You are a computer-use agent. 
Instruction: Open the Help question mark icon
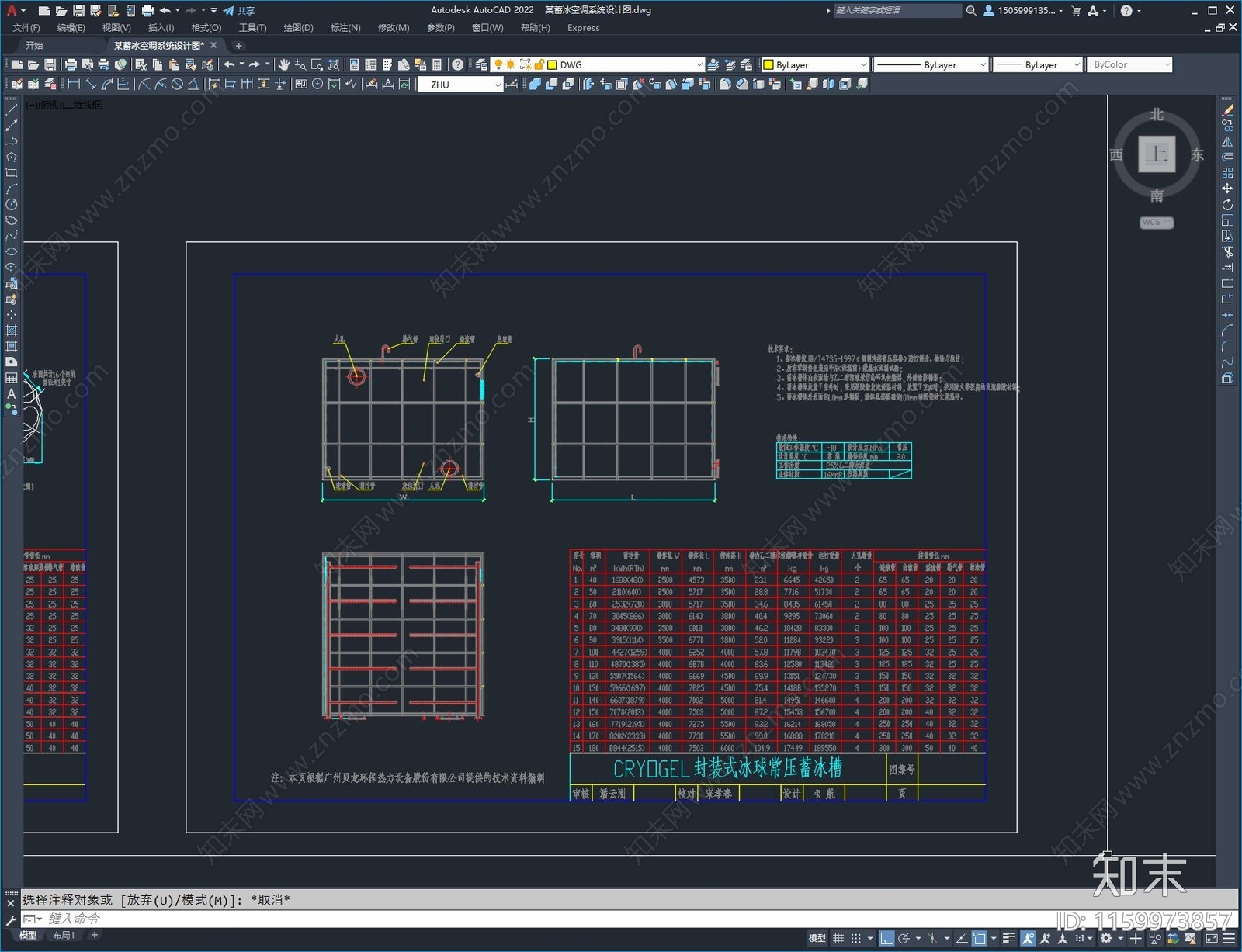458,64
